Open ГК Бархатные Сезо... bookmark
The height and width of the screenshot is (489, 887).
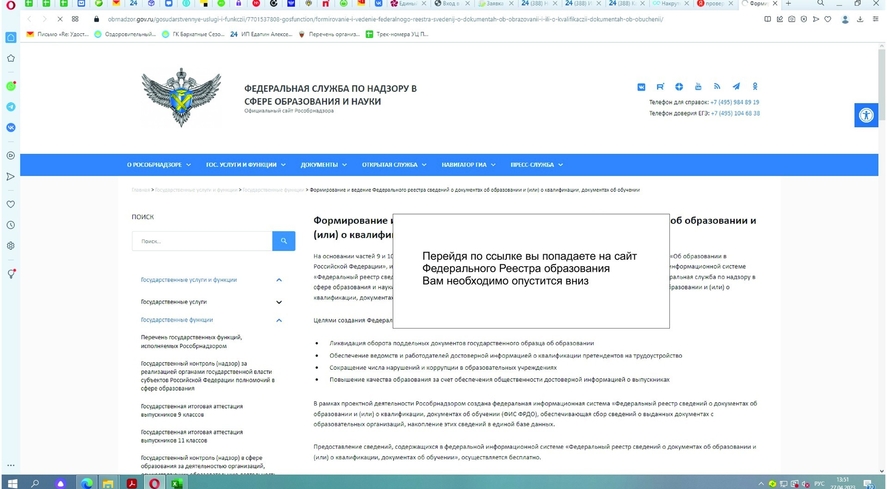point(193,34)
